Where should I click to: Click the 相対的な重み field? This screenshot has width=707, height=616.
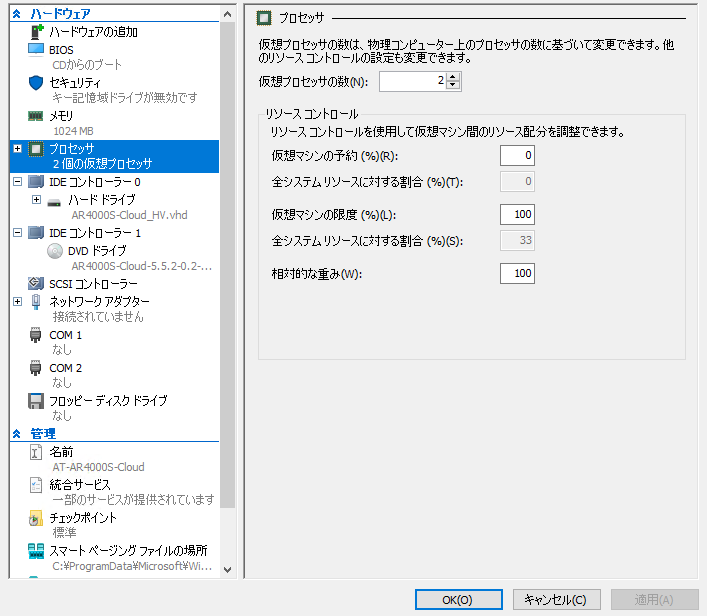pyautogui.click(x=517, y=273)
